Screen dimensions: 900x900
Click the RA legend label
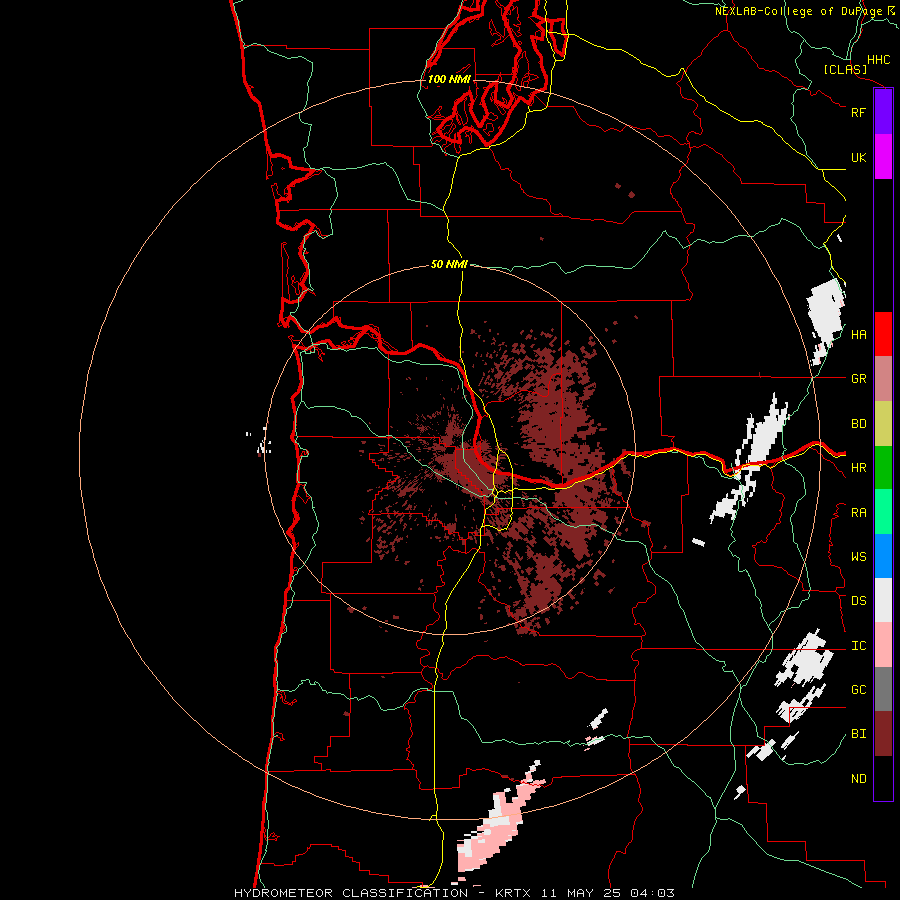[858, 513]
